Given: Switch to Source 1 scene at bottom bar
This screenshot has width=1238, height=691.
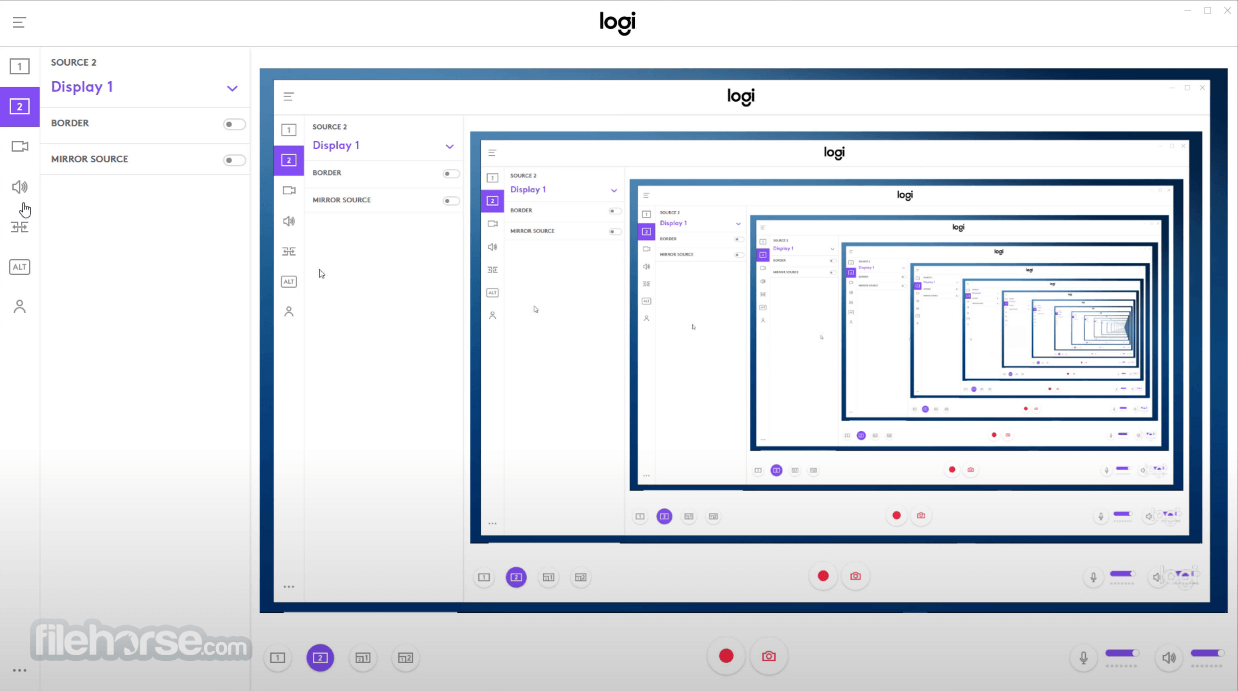Looking at the screenshot, I should coord(278,657).
